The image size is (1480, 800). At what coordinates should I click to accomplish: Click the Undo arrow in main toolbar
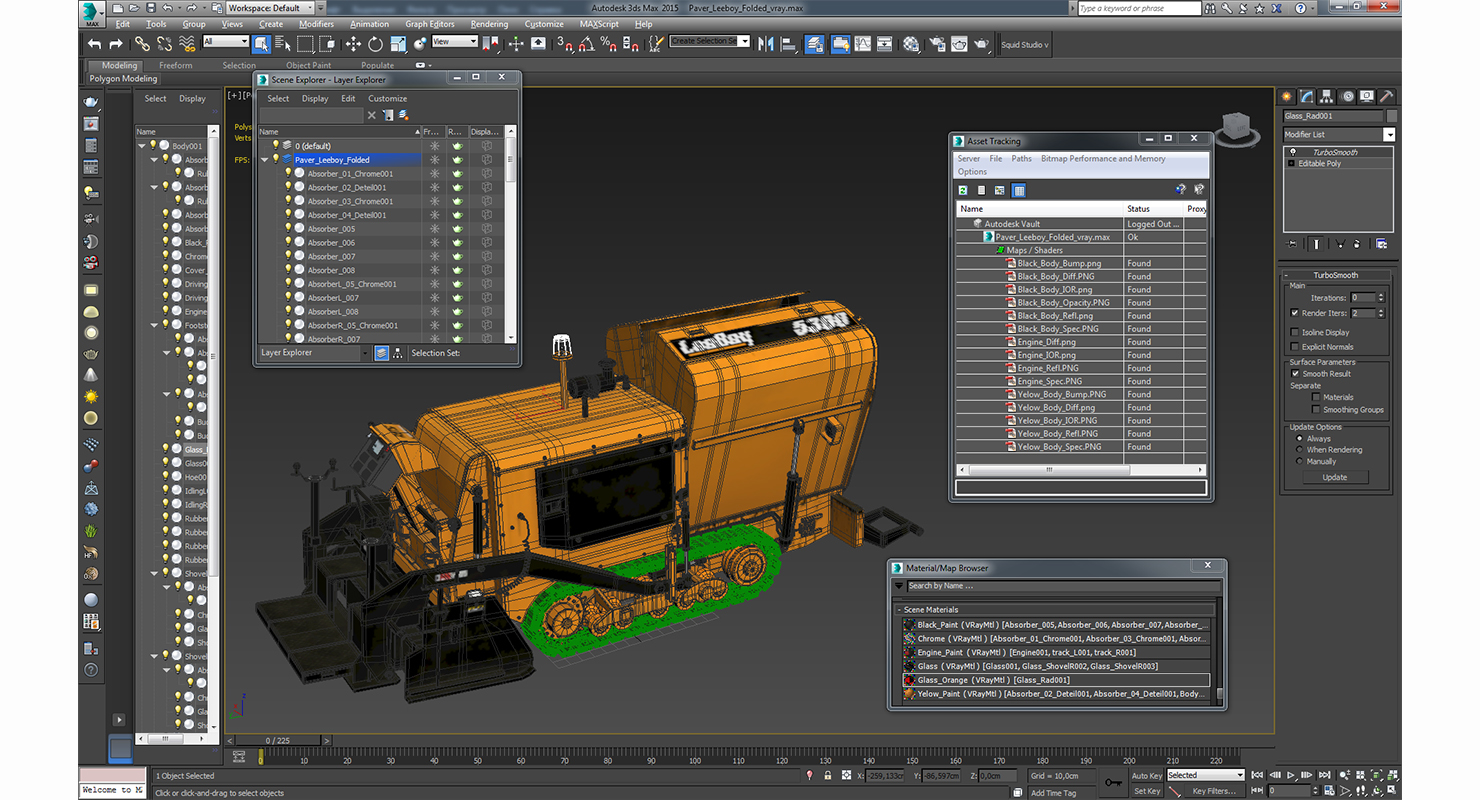pyautogui.click(x=94, y=43)
